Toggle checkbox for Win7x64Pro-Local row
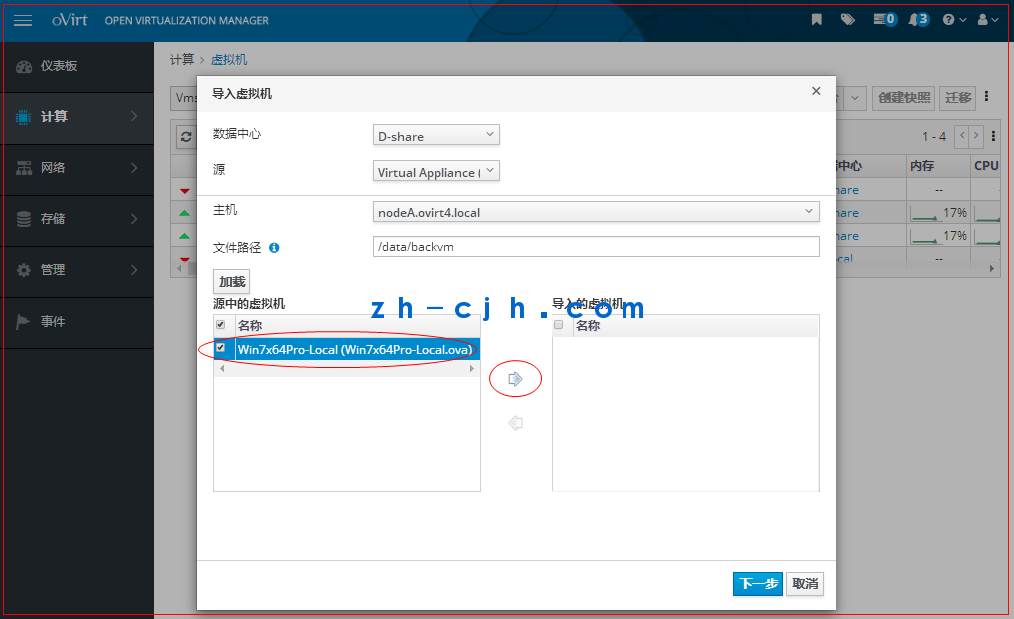This screenshot has width=1014, height=619. click(221, 348)
